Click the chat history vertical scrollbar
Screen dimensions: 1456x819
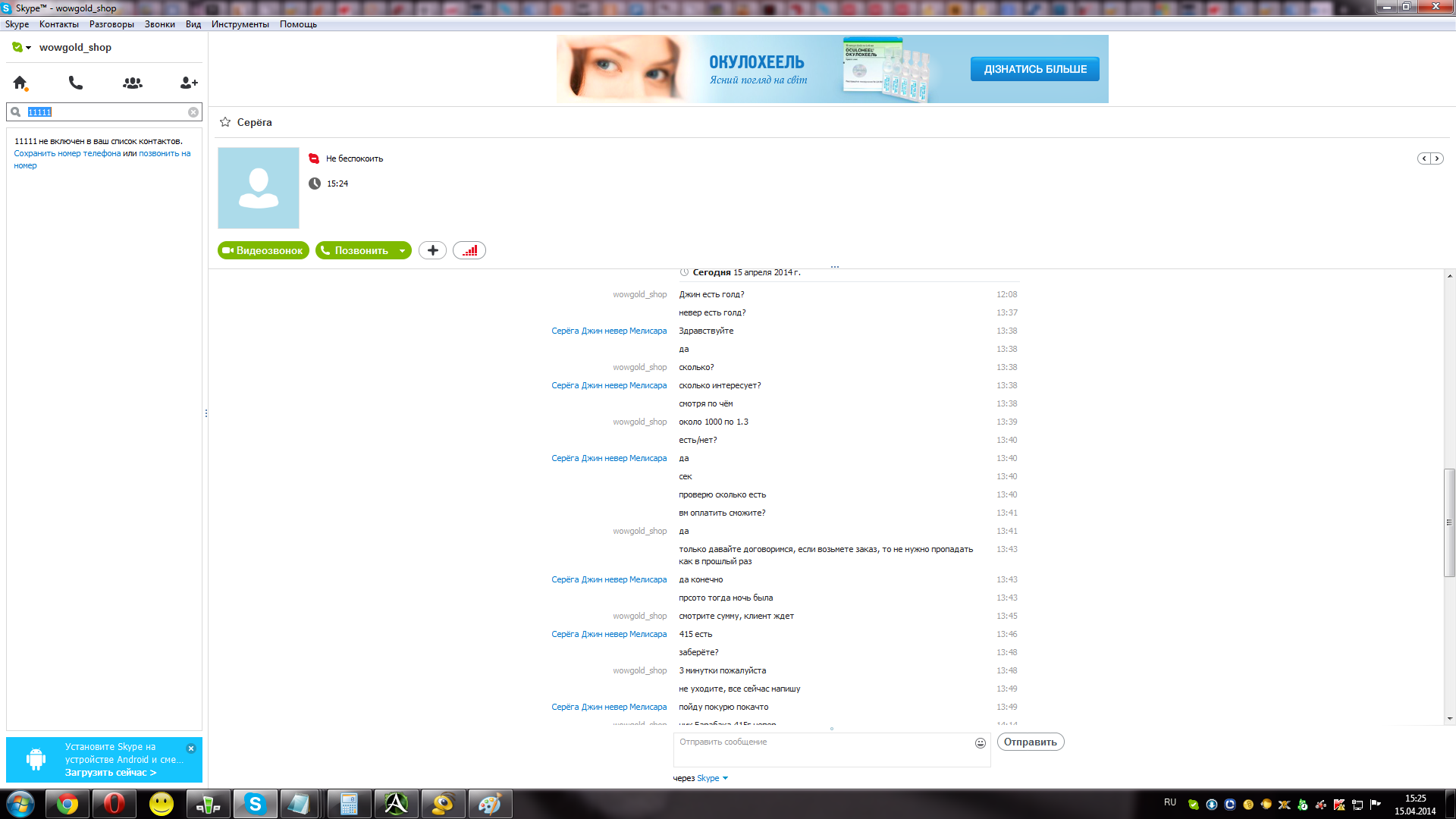pyautogui.click(x=1449, y=522)
